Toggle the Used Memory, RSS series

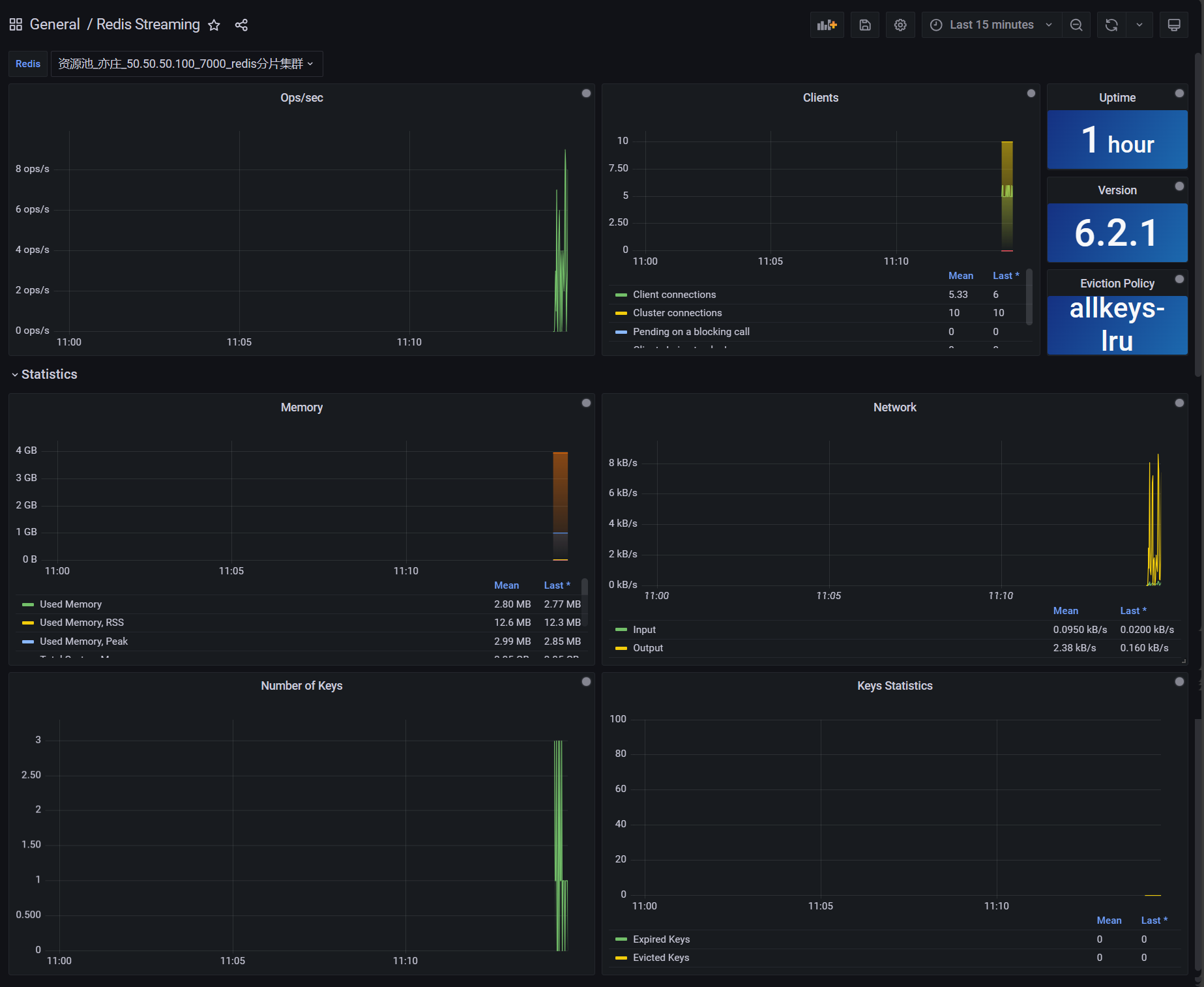pyautogui.click(x=81, y=623)
